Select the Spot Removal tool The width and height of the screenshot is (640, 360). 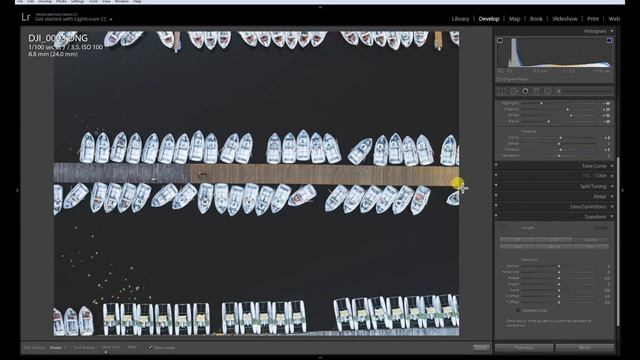(514, 91)
